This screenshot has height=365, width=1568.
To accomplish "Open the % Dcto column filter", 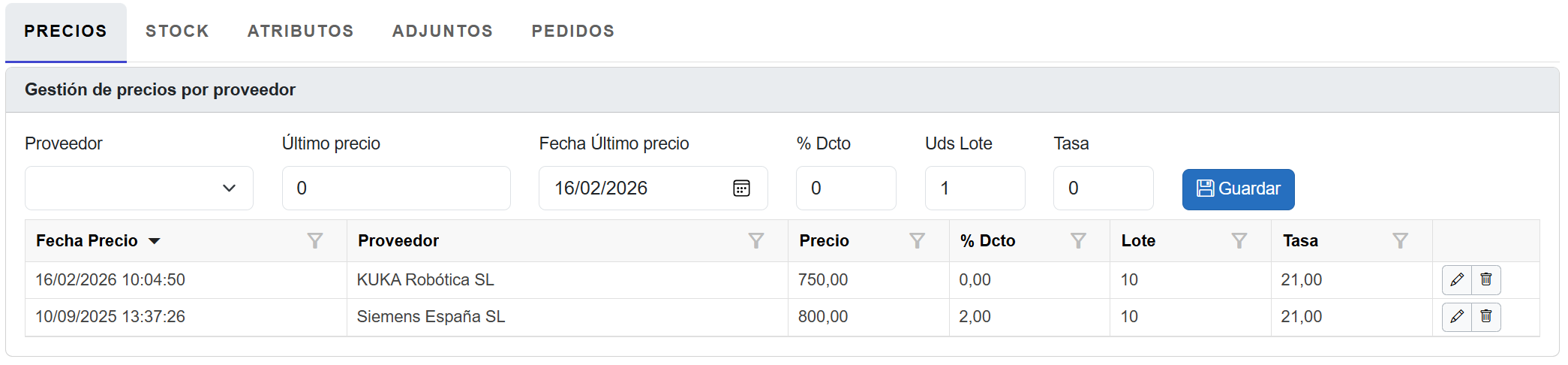I will [x=1078, y=241].
